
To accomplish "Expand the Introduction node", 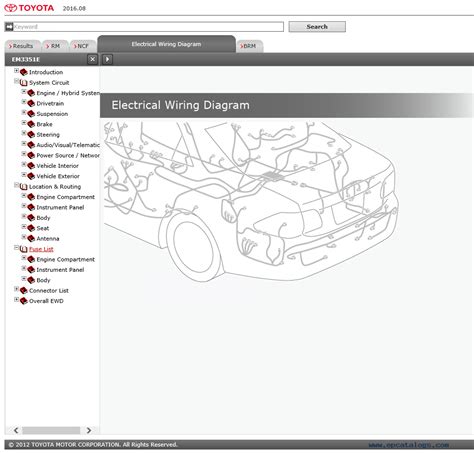I will [x=16, y=71].
